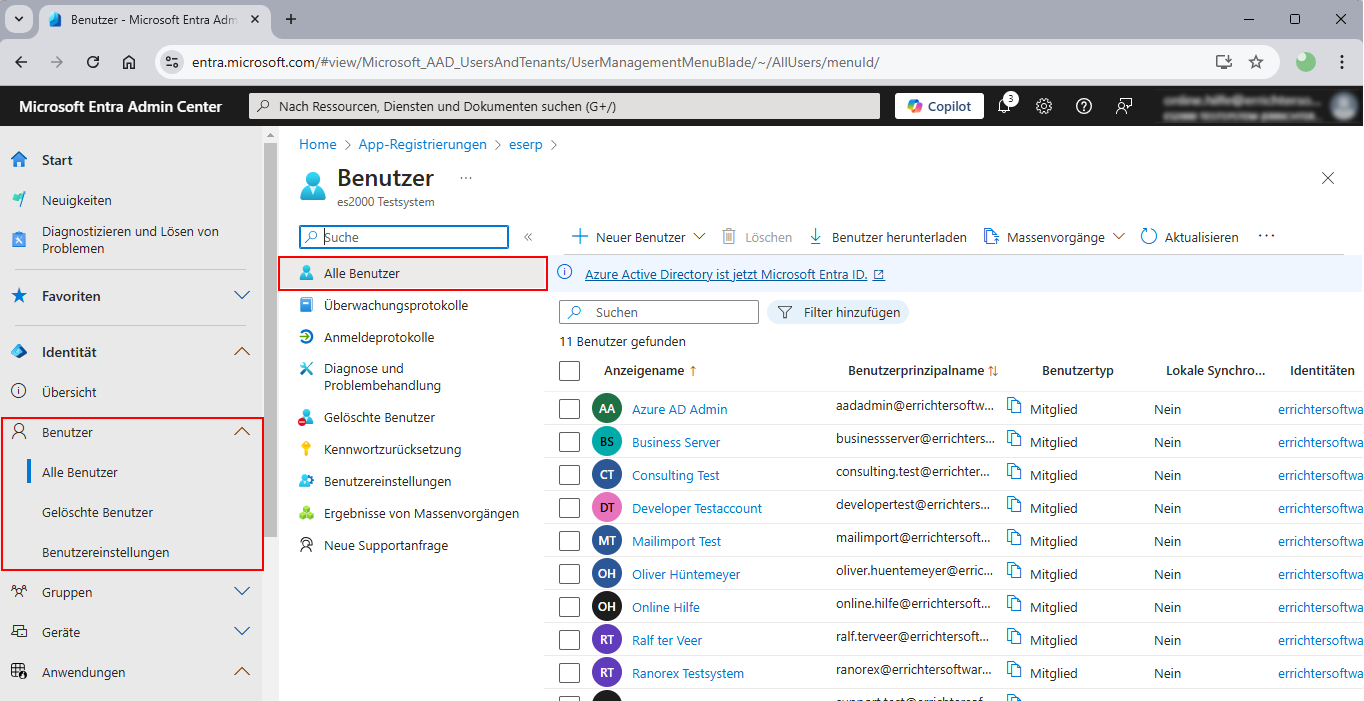Select checkbox for Ralf ter Veer
The width and height of the screenshot is (1364, 701).
pyautogui.click(x=569, y=640)
